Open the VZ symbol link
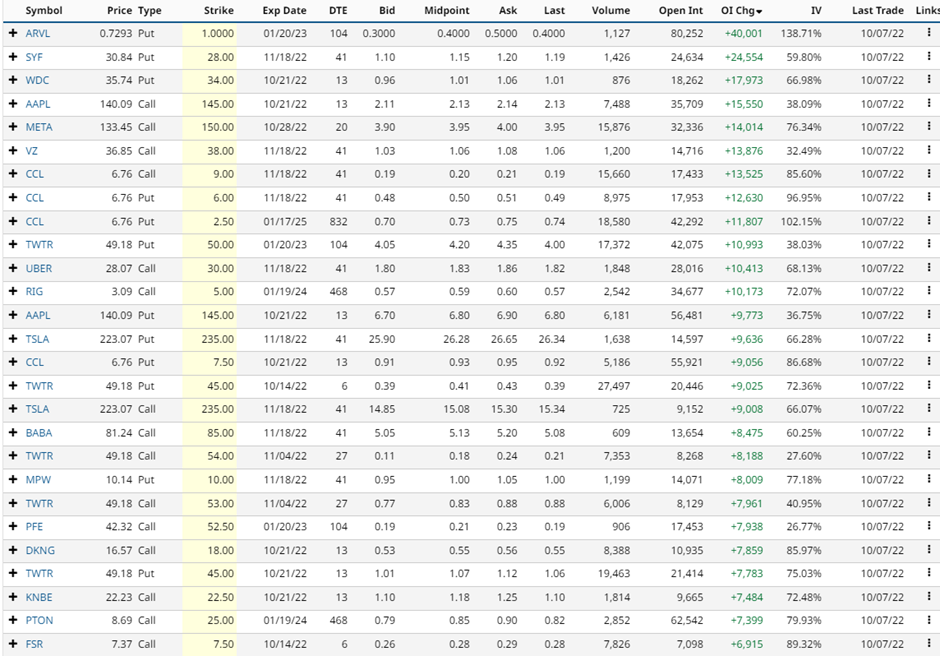This screenshot has height=656, width=940. click(x=31, y=151)
